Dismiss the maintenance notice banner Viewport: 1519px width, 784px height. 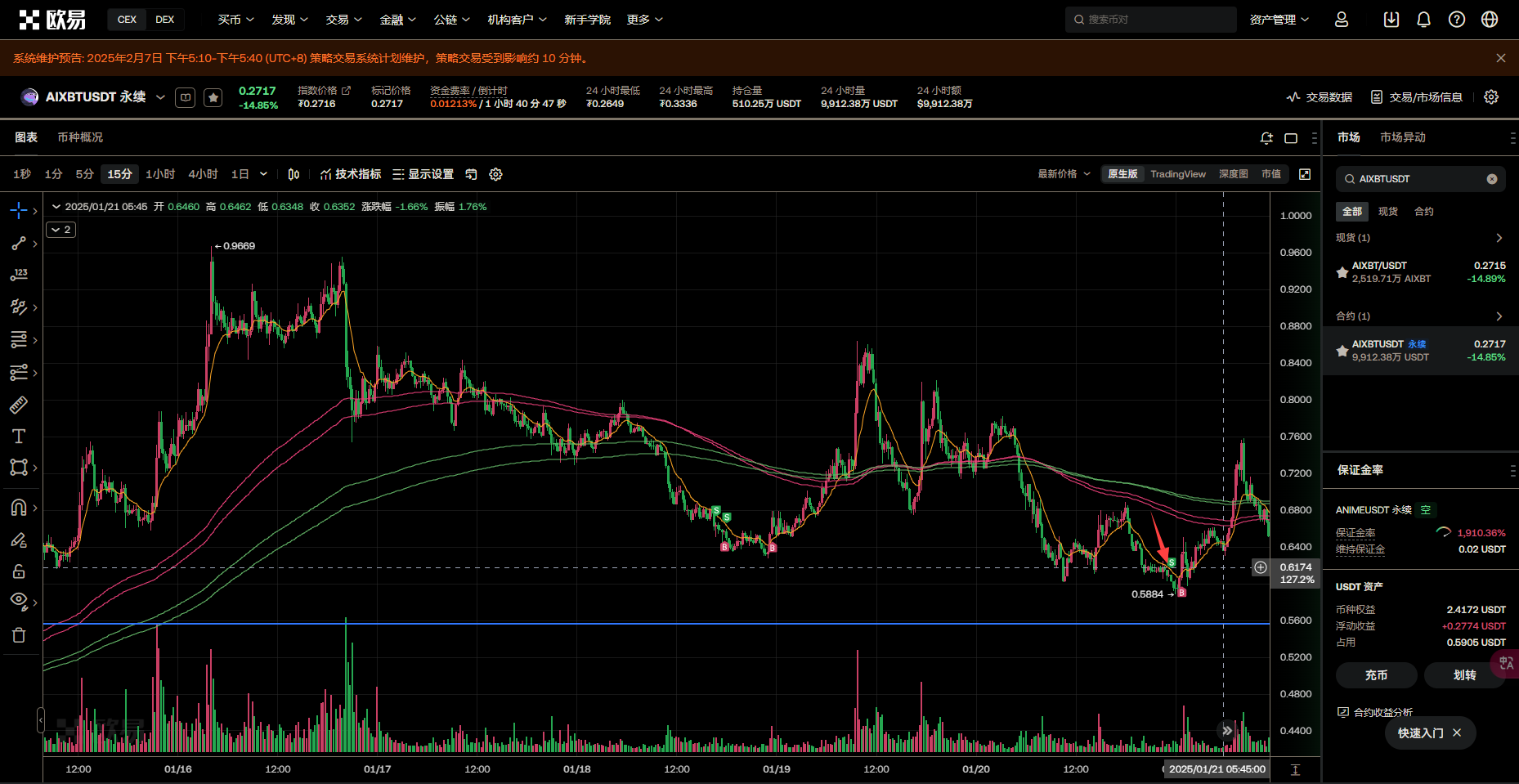point(1501,58)
